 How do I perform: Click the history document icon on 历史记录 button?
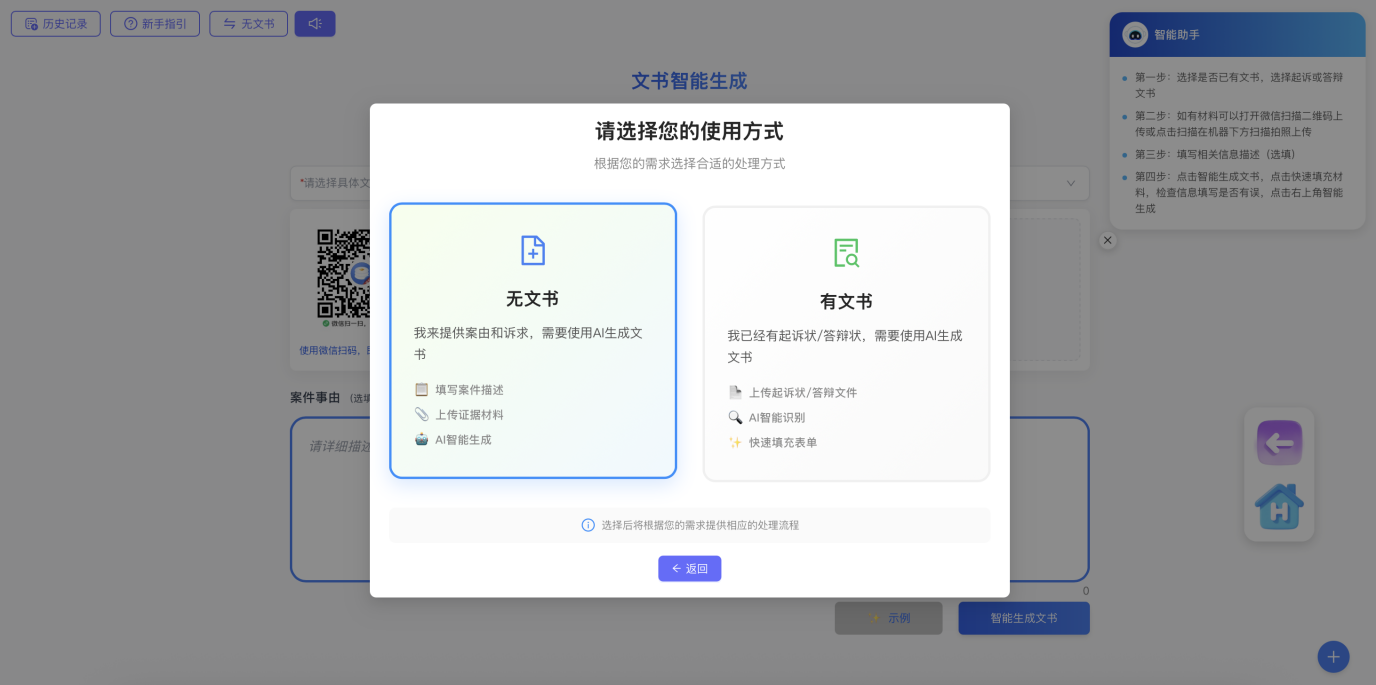point(28,23)
